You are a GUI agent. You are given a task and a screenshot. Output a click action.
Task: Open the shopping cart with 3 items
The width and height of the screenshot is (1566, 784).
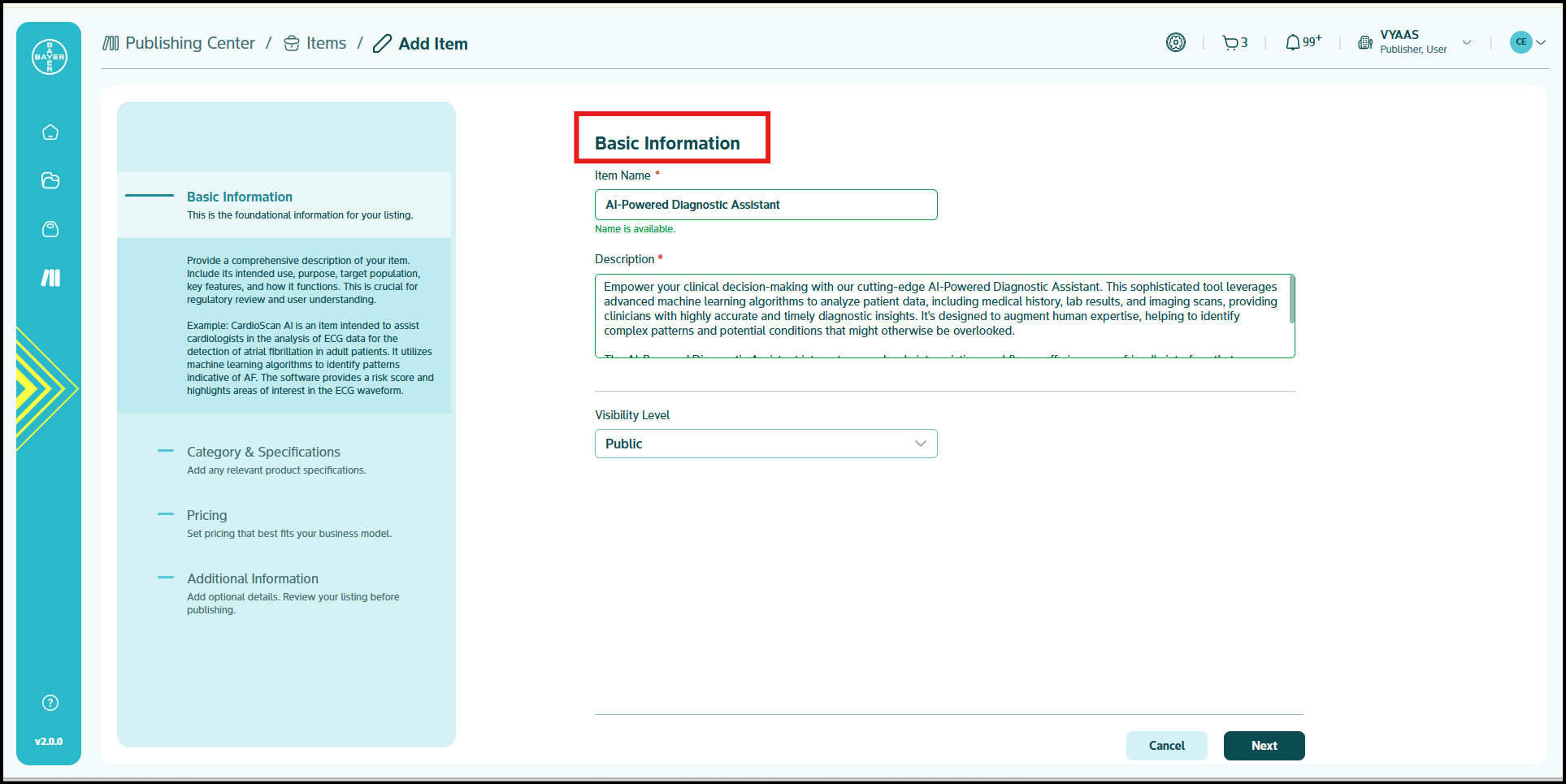pos(1234,43)
